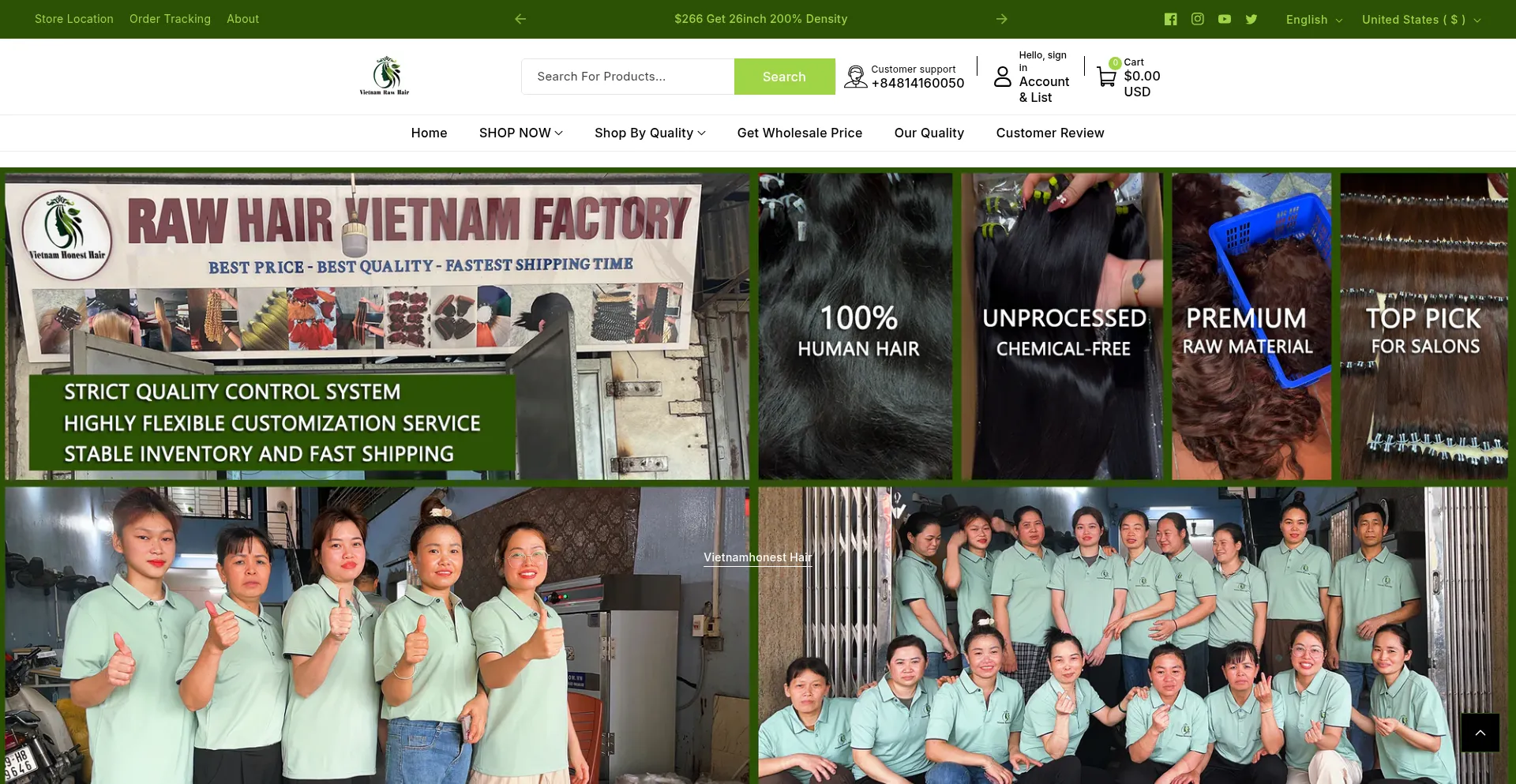Open the shopping cart icon
Image resolution: width=1516 pixels, height=784 pixels.
[1107, 77]
